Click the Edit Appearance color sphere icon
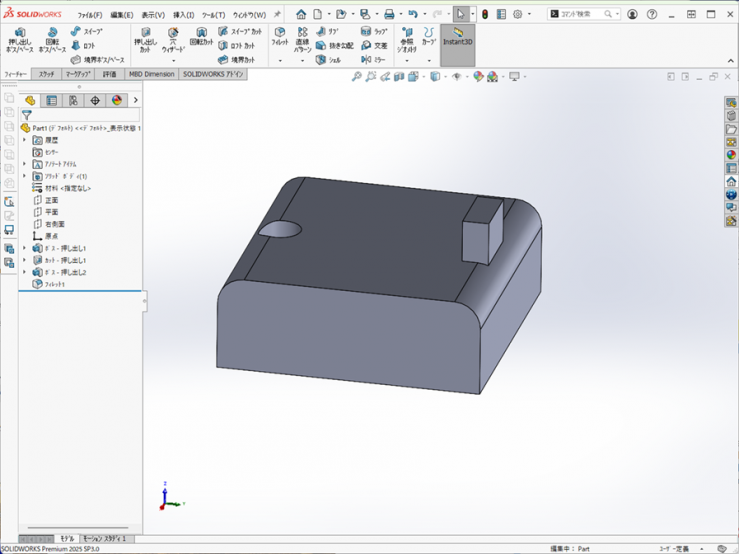This screenshot has width=739, height=554. [x=478, y=77]
